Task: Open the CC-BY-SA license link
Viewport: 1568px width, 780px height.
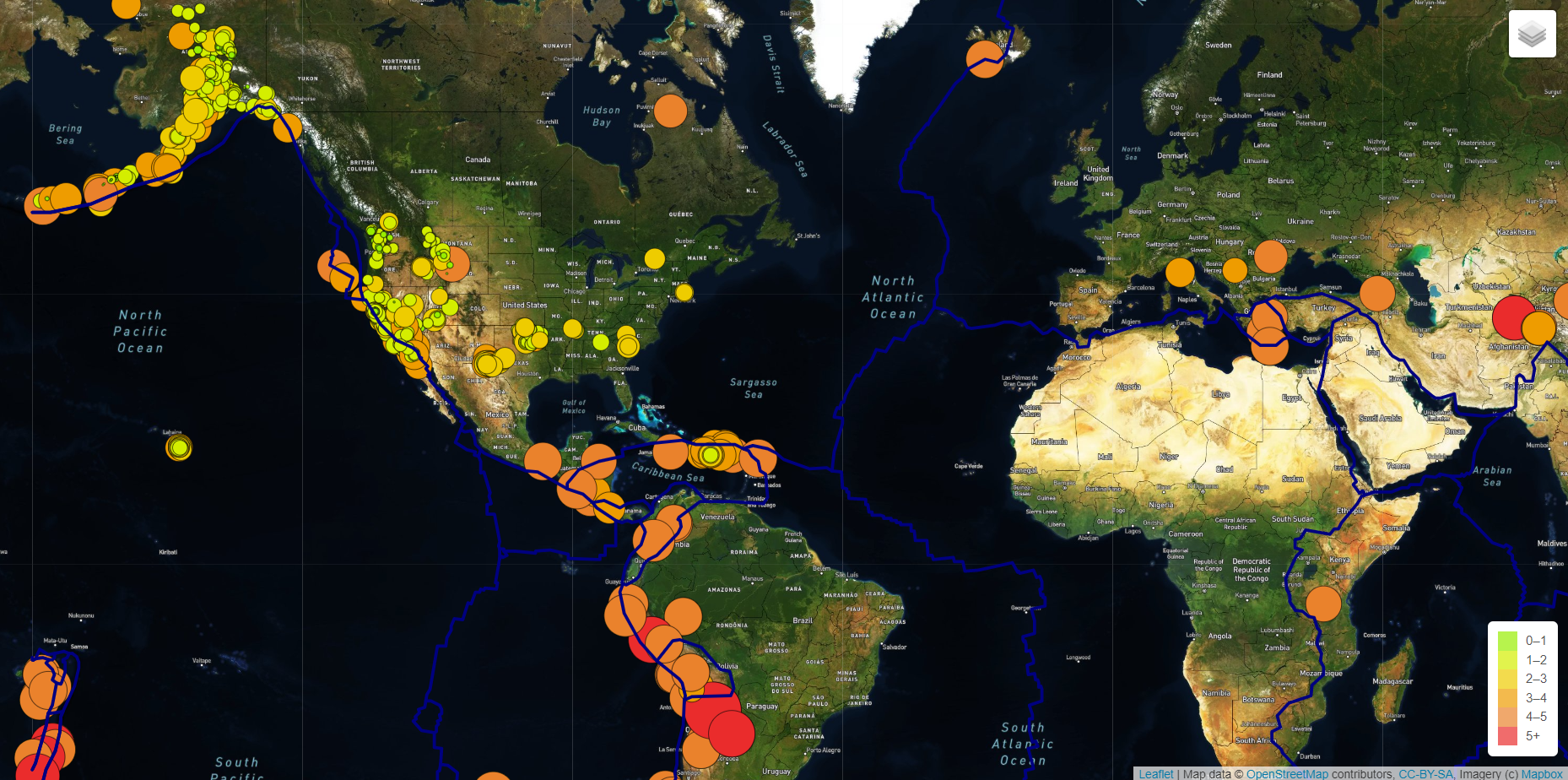Action: tap(1425, 773)
